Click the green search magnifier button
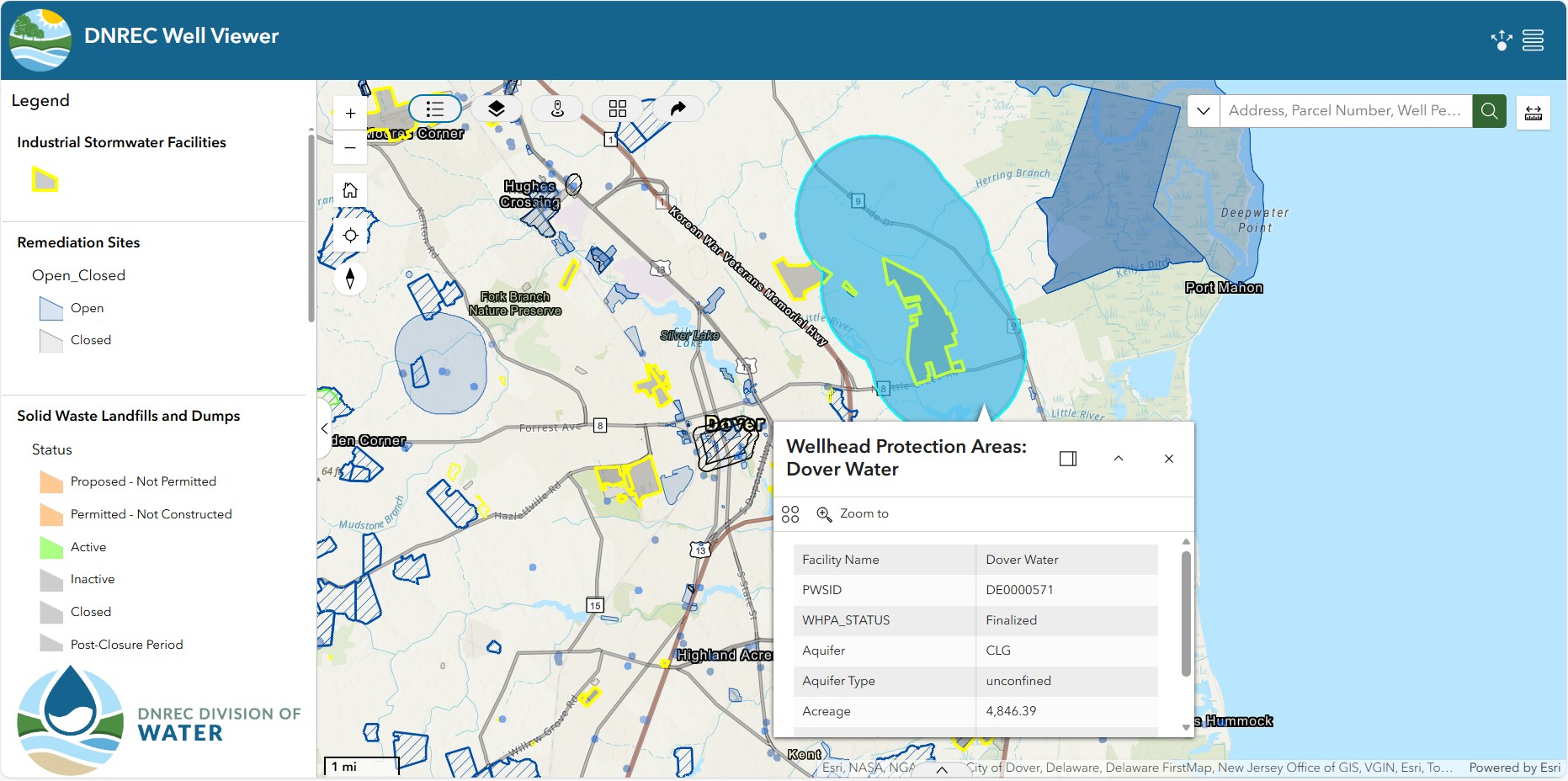Image resolution: width=1568 pixels, height=781 pixels. (x=1489, y=111)
